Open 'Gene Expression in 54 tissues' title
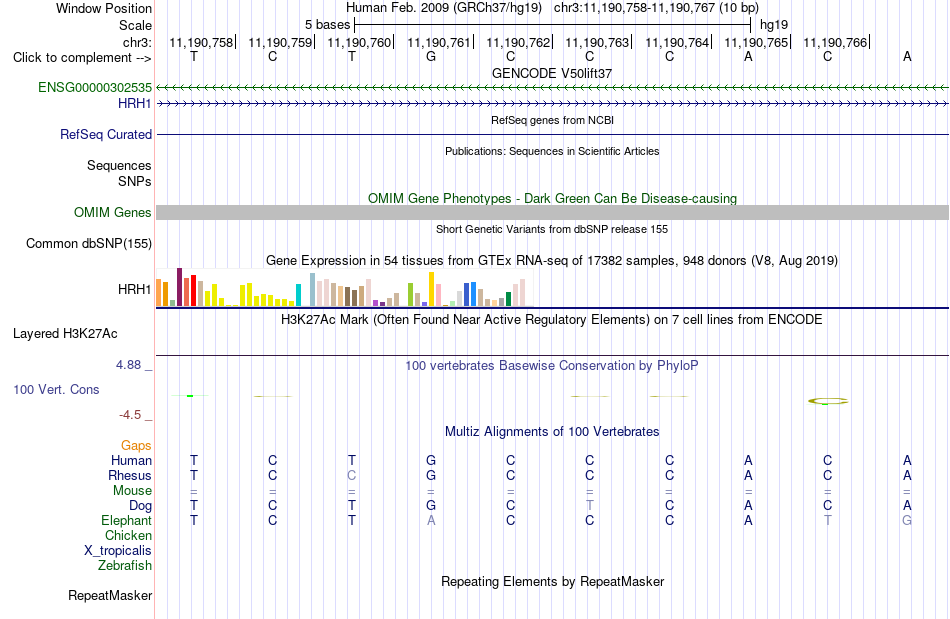 click(552, 260)
